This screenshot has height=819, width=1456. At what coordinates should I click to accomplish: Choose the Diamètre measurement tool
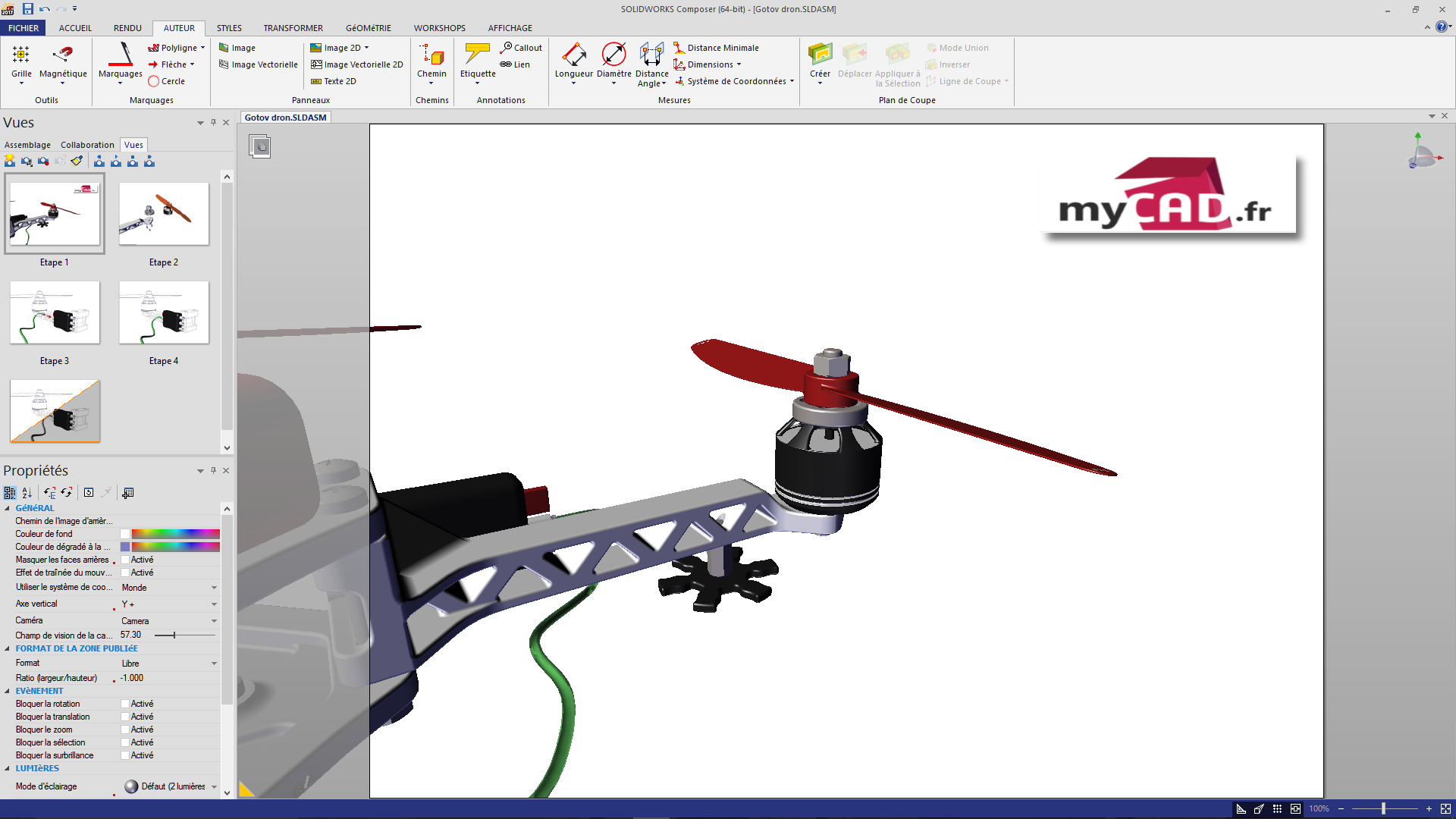coord(613,54)
